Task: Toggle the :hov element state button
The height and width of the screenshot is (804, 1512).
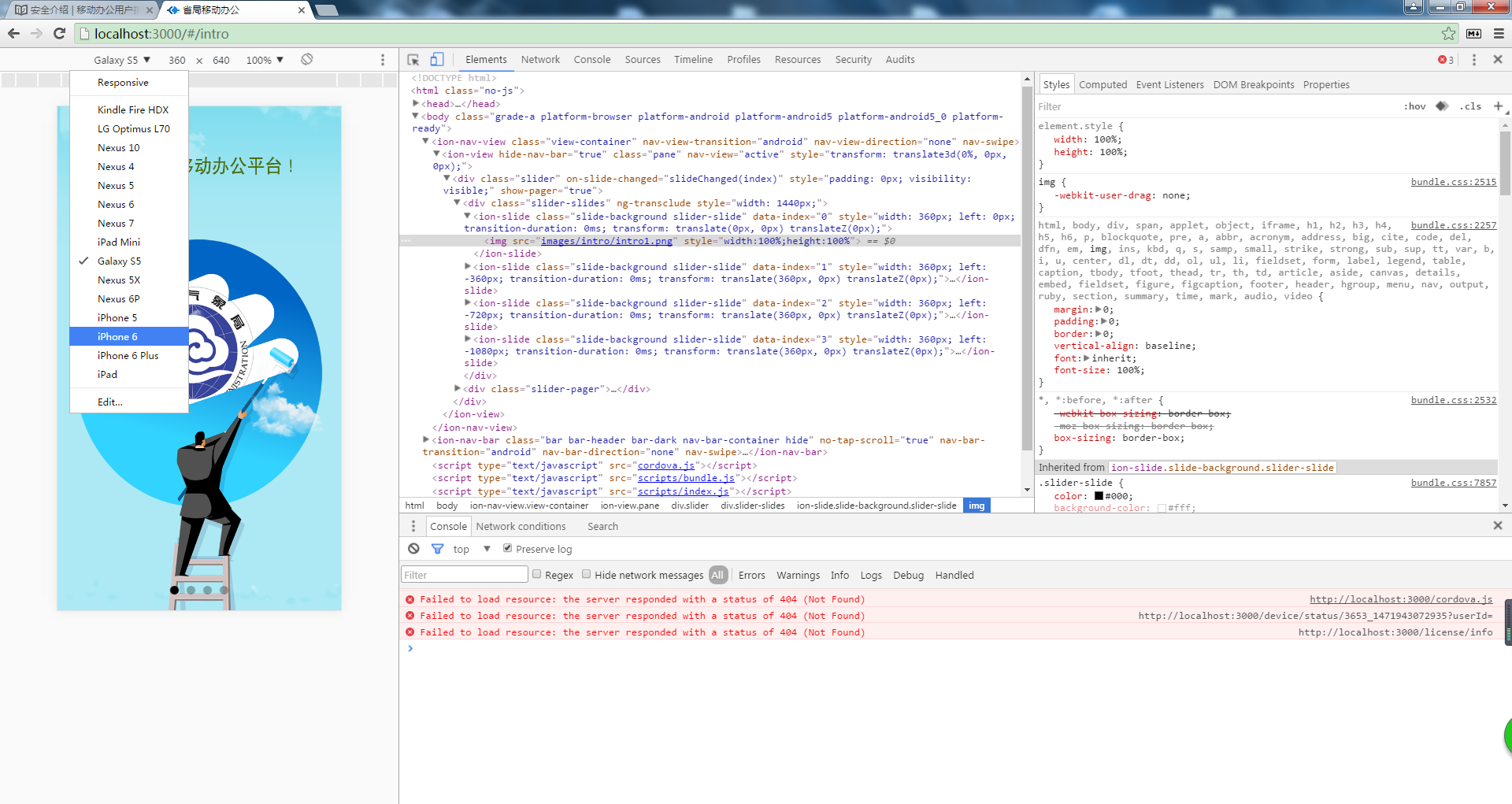Action: pyautogui.click(x=1415, y=106)
